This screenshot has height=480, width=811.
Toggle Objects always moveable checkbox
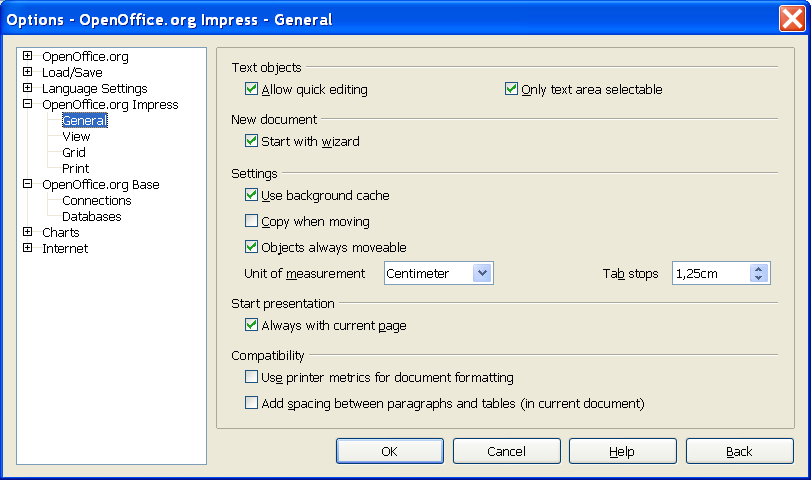(251, 247)
